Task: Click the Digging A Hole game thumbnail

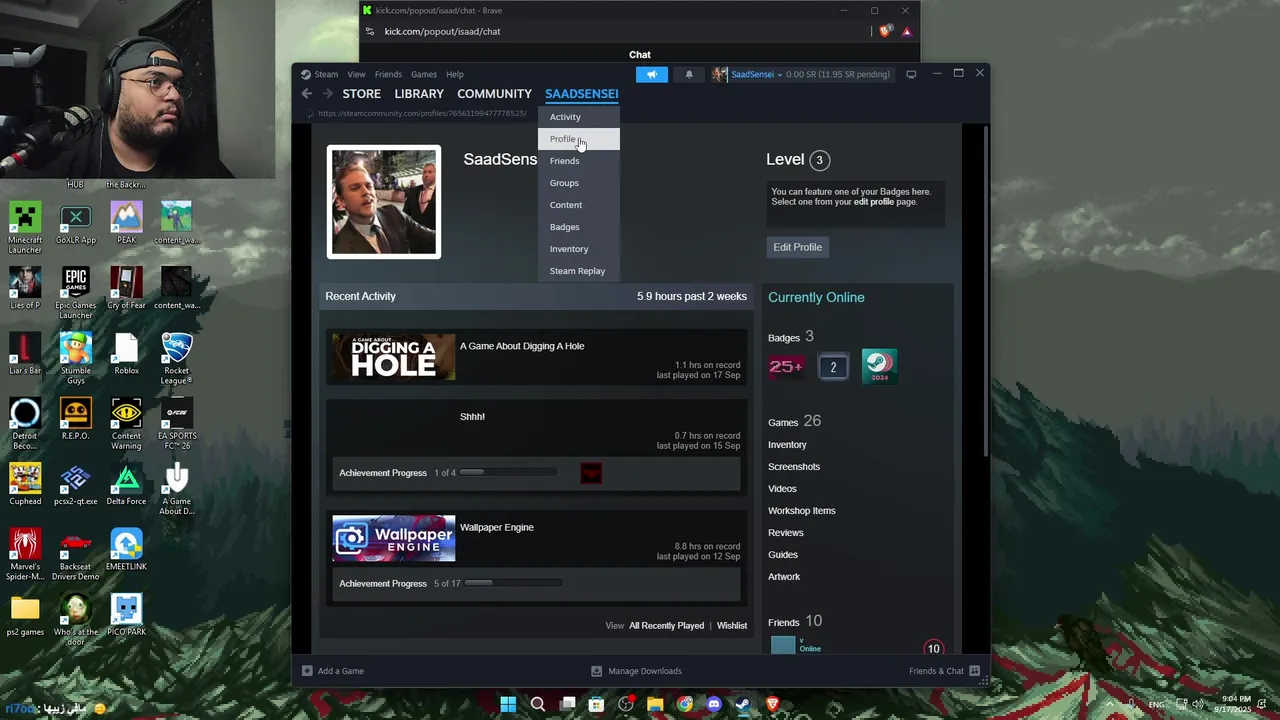Action: [x=394, y=358]
